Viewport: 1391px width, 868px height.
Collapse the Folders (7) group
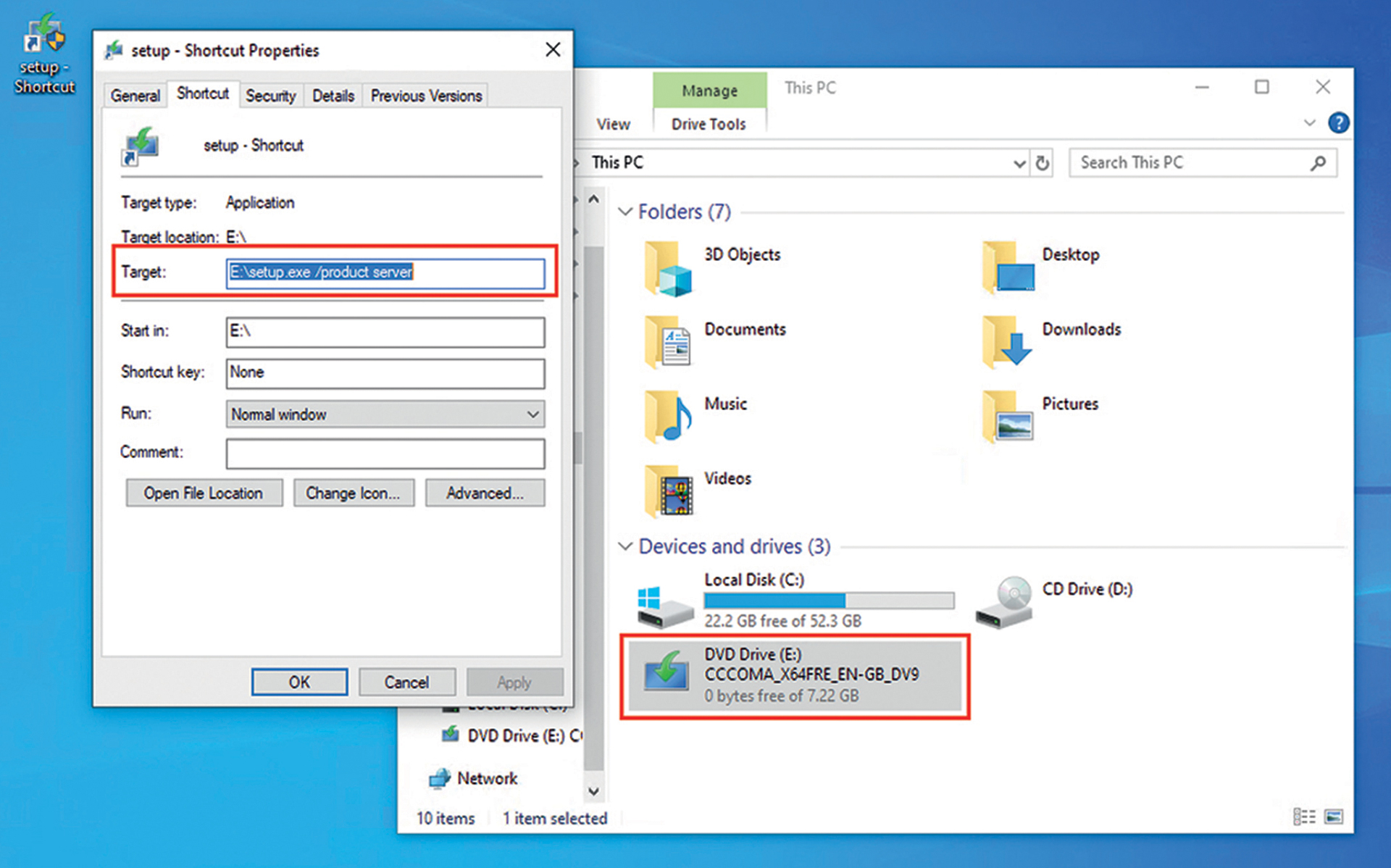click(625, 212)
